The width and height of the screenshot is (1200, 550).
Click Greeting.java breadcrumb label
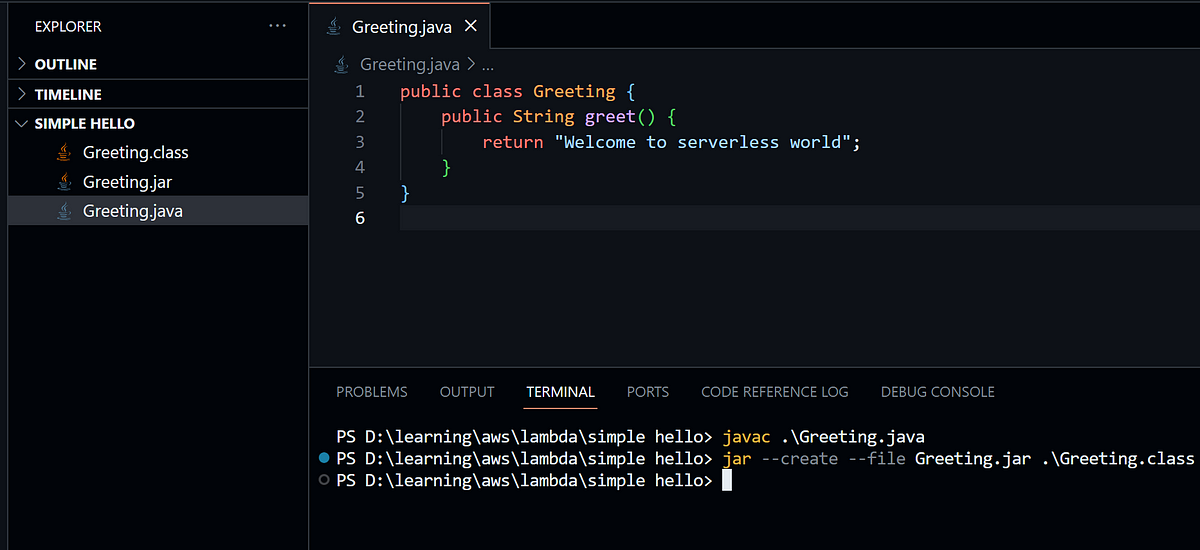pos(410,64)
